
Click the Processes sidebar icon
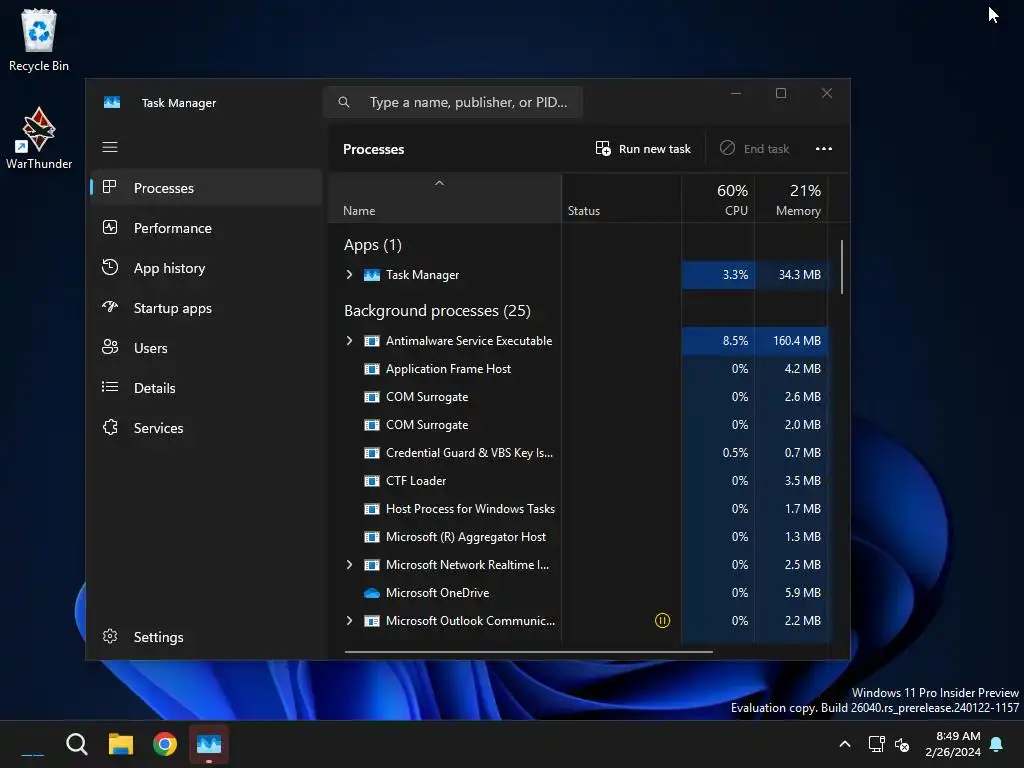(x=110, y=187)
